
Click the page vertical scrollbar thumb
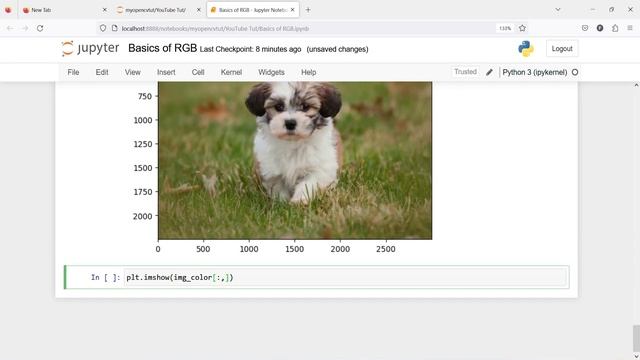(636, 339)
